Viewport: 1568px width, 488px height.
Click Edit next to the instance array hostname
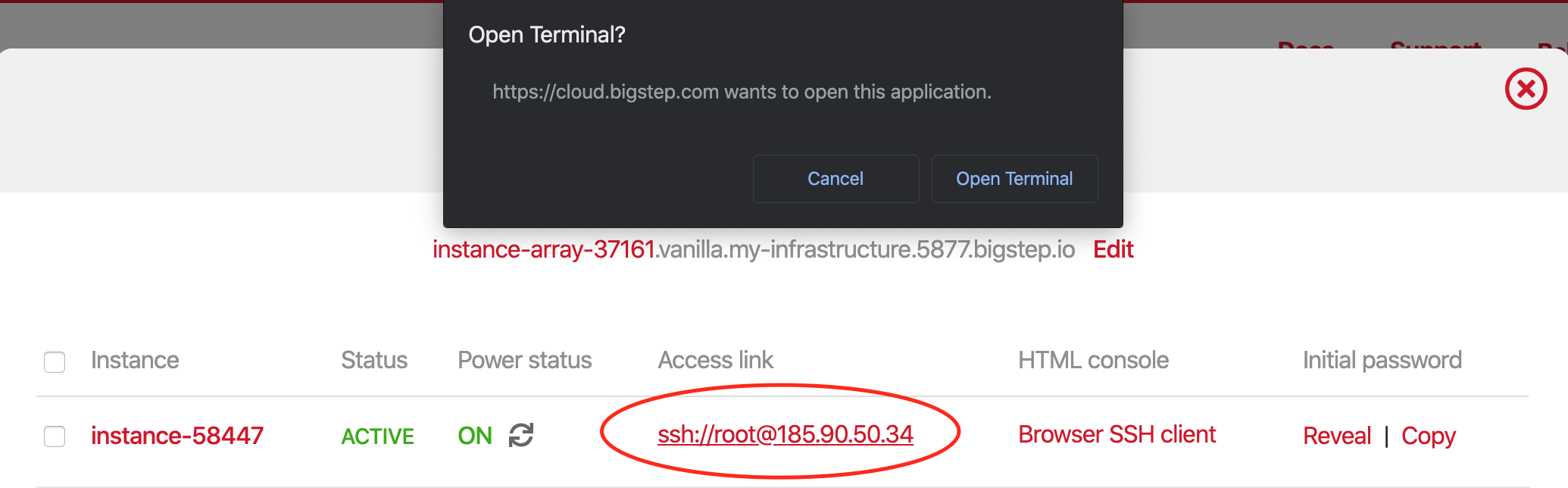click(x=1113, y=249)
